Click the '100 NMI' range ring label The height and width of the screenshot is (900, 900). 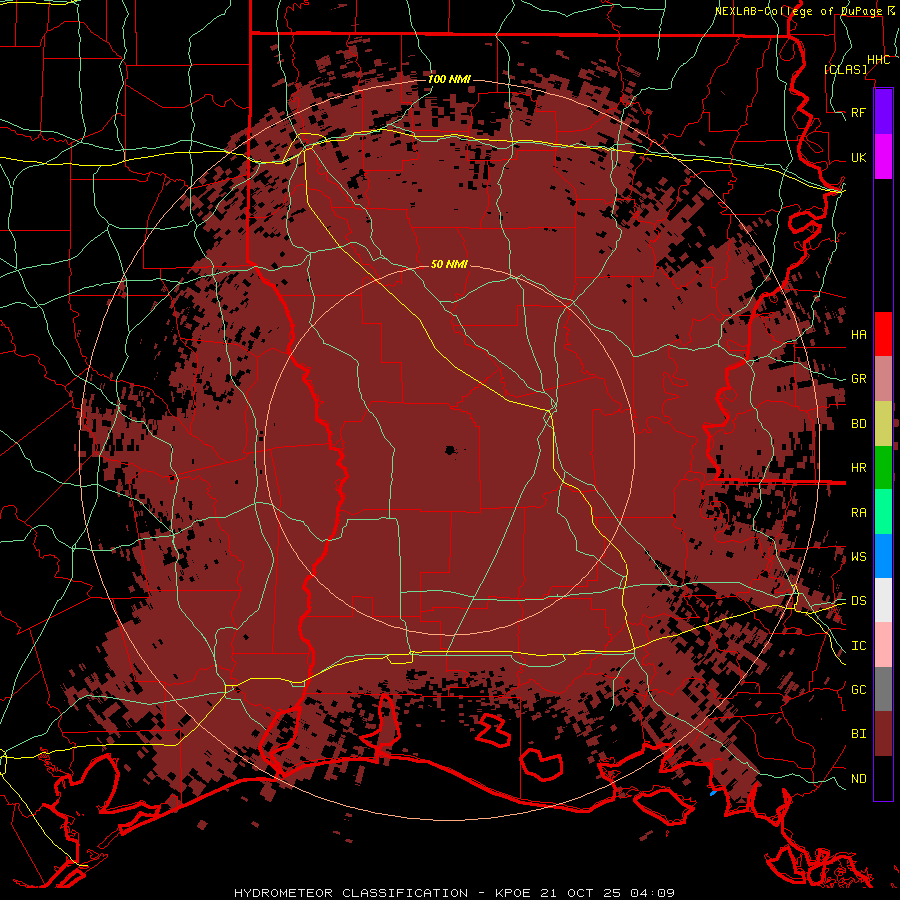(449, 79)
